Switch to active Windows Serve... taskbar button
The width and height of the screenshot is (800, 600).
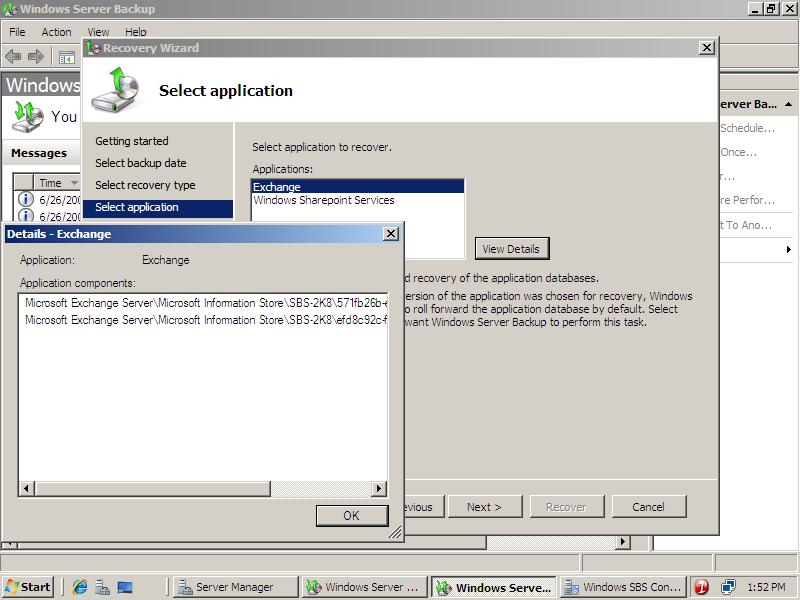(x=494, y=587)
